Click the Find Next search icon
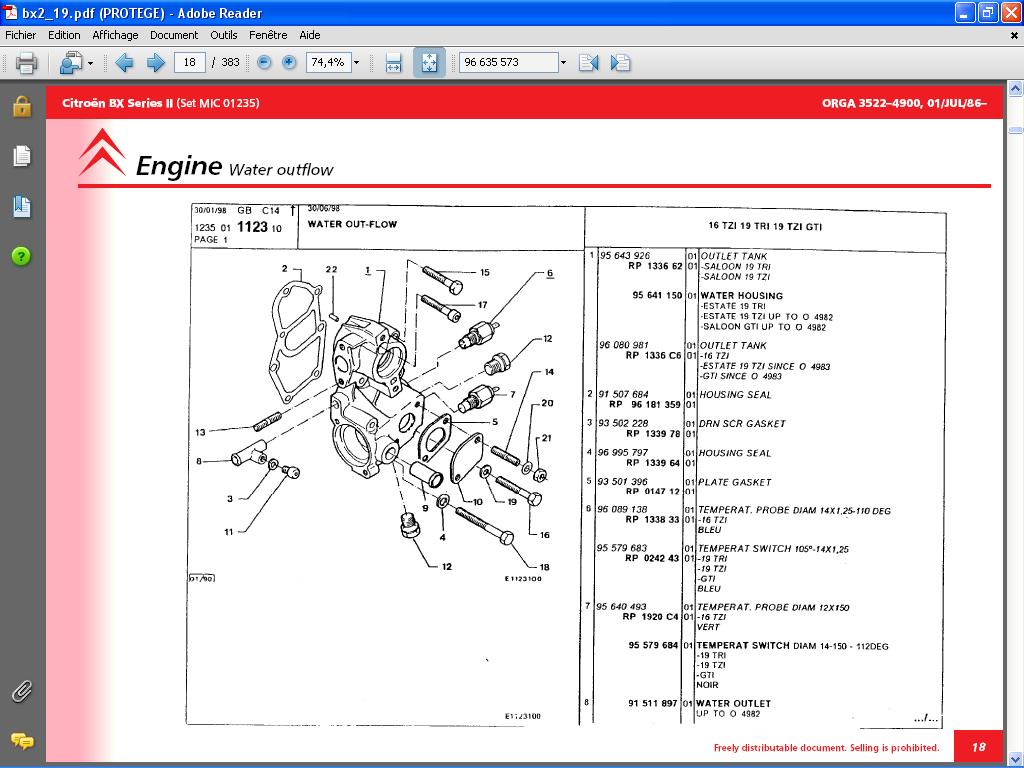 pyautogui.click(x=620, y=63)
